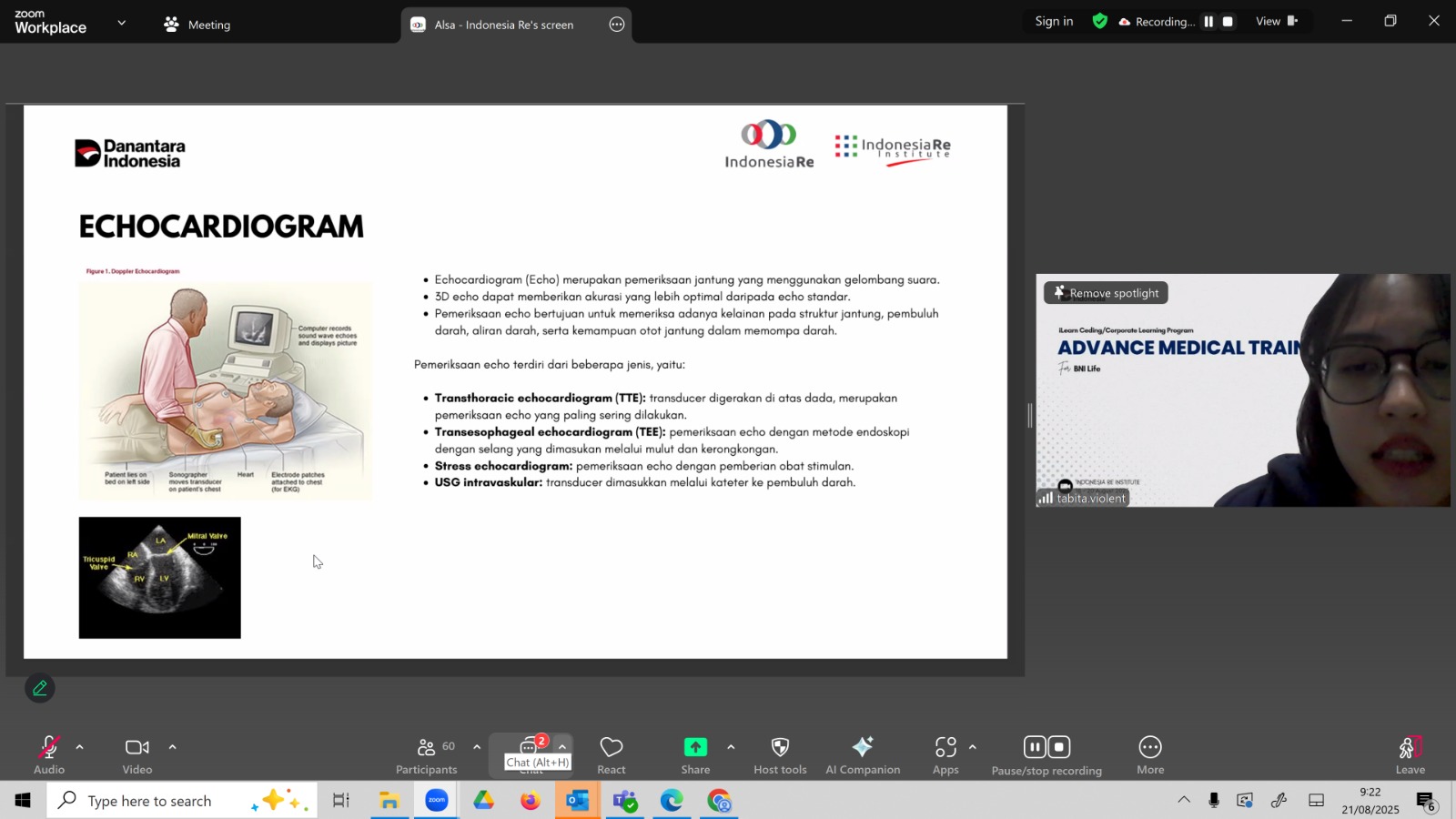The height and width of the screenshot is (819, 1456).
Task: Click the annotation pencil icon
Action: click(40, 689)
